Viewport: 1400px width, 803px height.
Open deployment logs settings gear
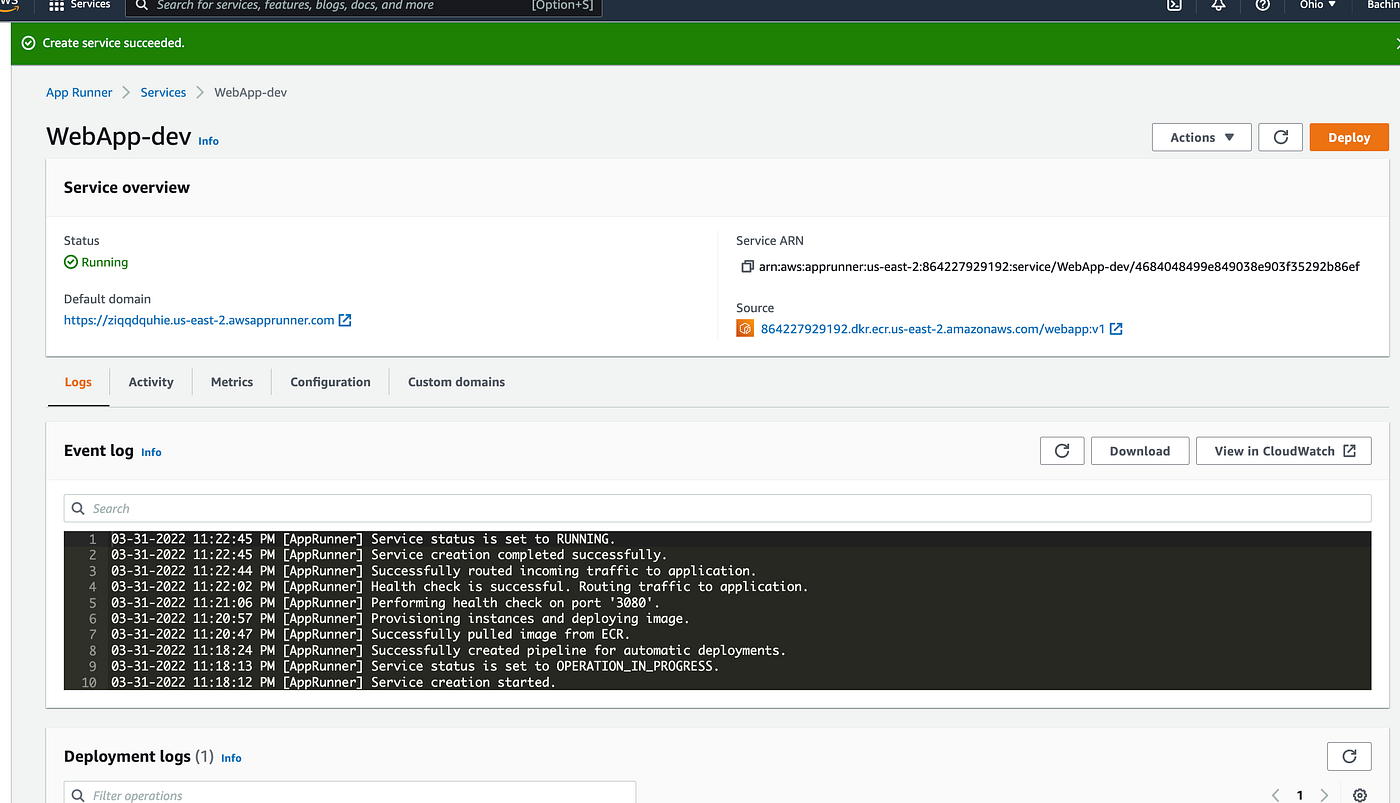click(x=1359, y=795)
